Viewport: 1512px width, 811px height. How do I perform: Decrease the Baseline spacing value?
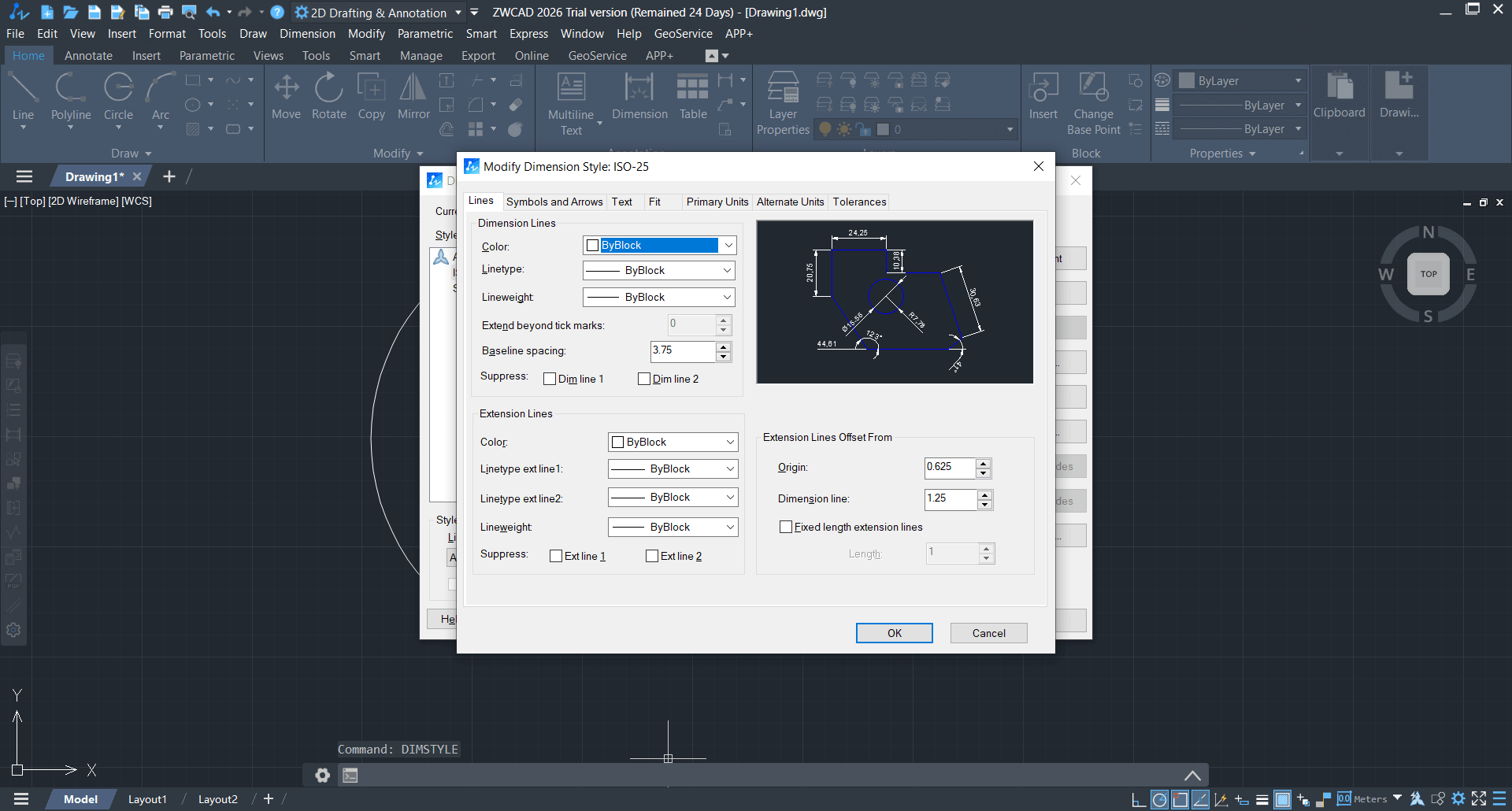pyautogui.click(x=724, y=357)
